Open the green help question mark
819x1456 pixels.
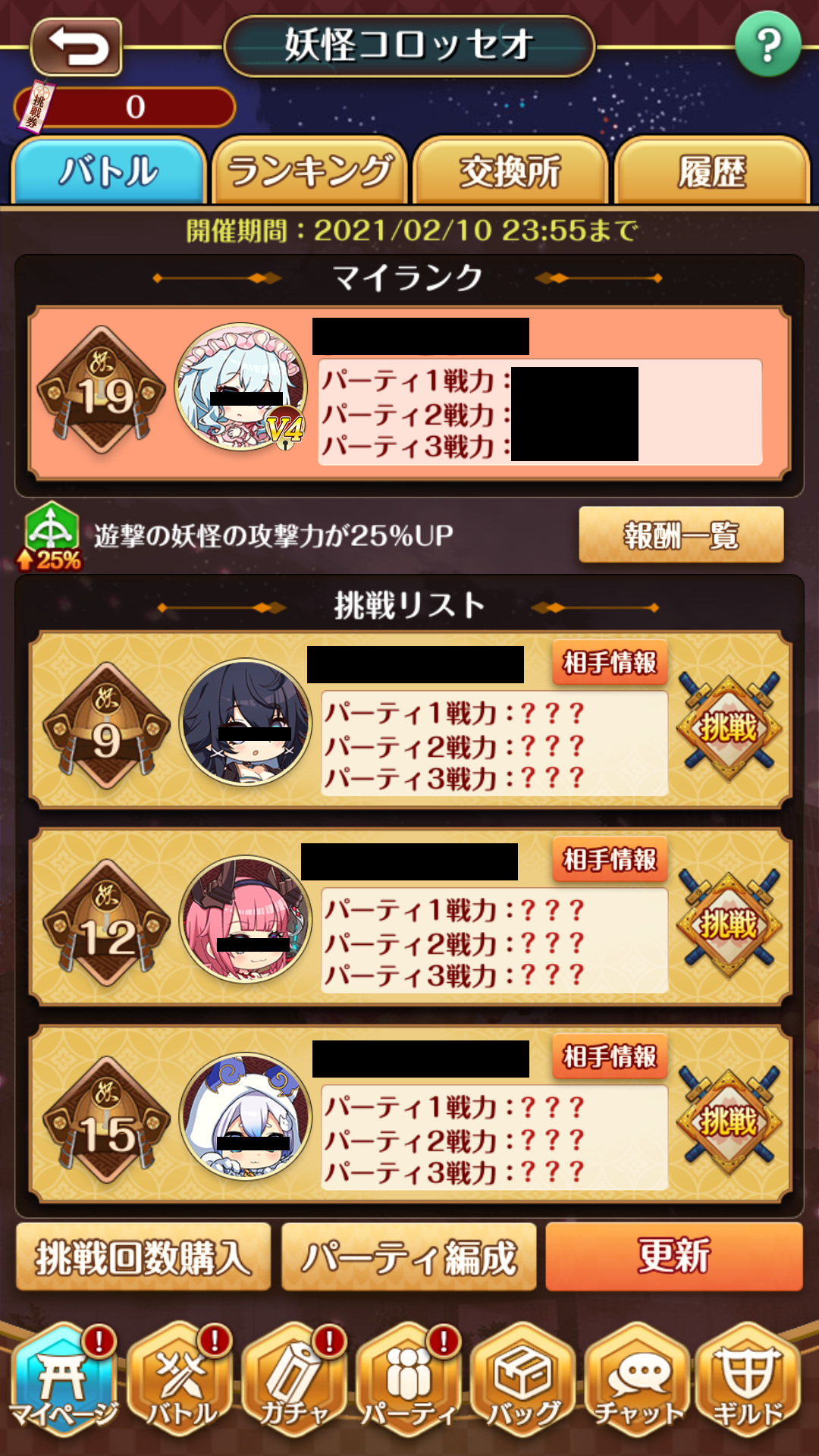tap(768, 45)
